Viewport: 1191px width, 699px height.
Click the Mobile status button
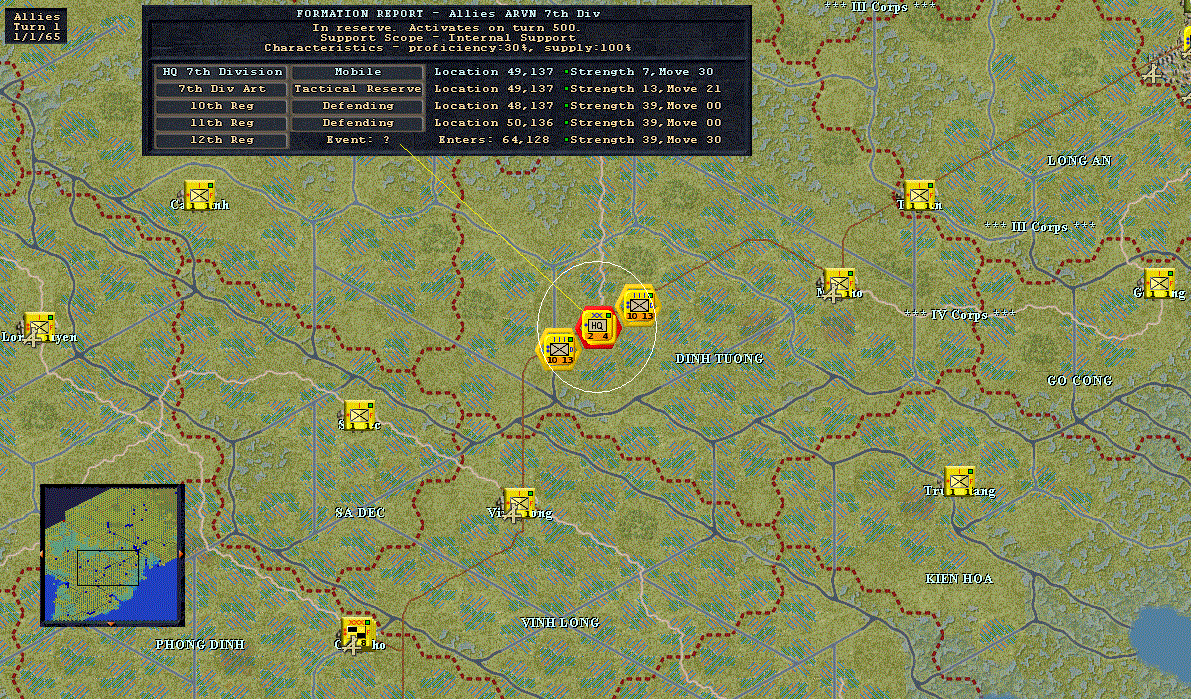tap(358, 71)
